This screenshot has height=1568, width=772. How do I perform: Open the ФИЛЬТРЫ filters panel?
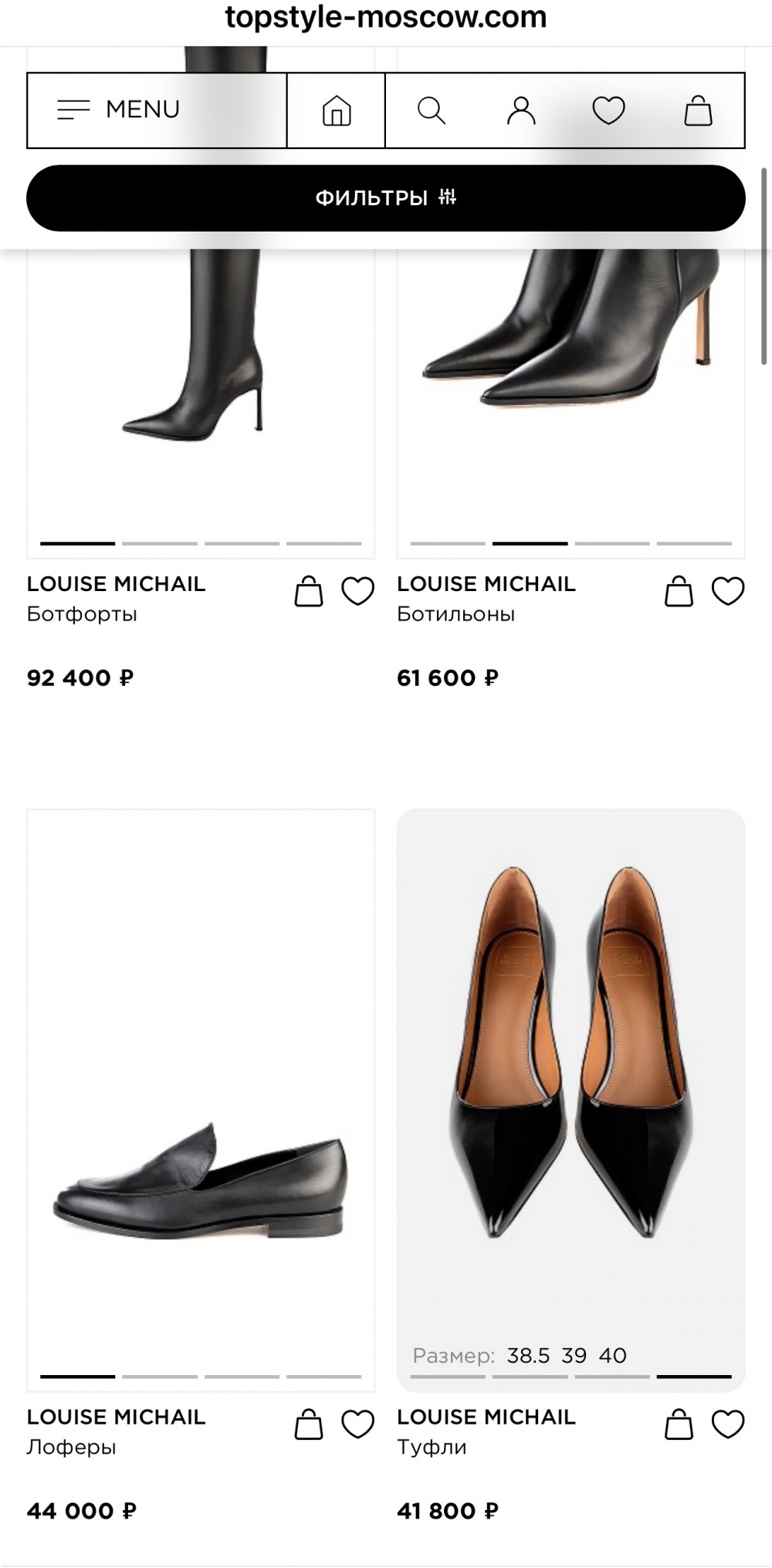click(x=385, y=198)
